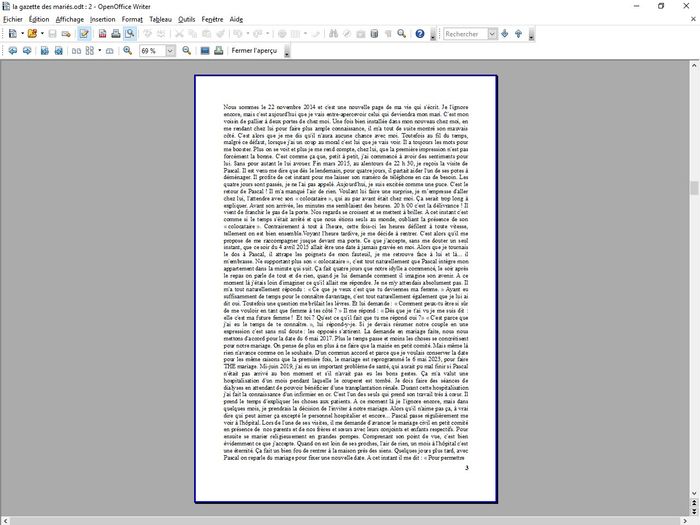Click the vertical scrollbar thumb

694,188
